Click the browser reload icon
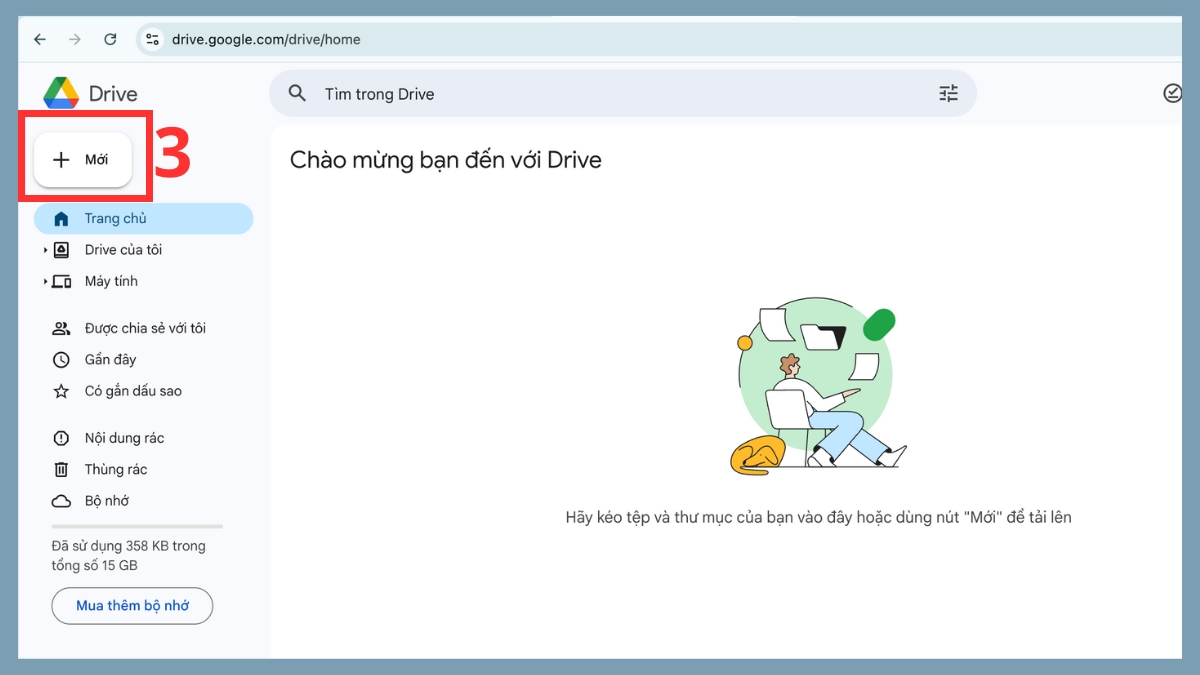1200x675 pixels. coord(111,39)
